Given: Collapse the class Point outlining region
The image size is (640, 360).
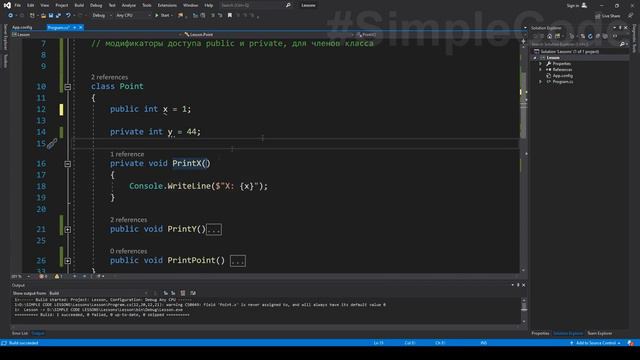Looking at the screenshot, I should pyautogui.click(x=68, y=87).
